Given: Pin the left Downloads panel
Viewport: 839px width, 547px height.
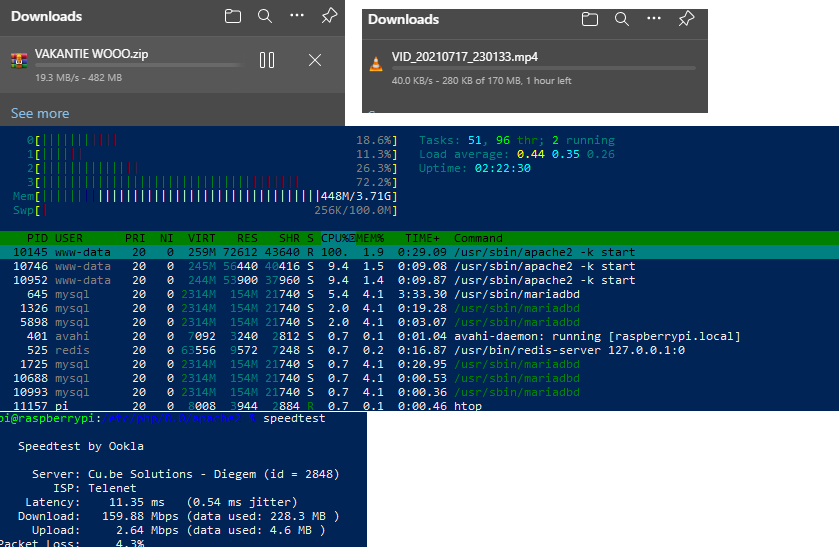Looking at the screenshot, I should click(329, 16).
